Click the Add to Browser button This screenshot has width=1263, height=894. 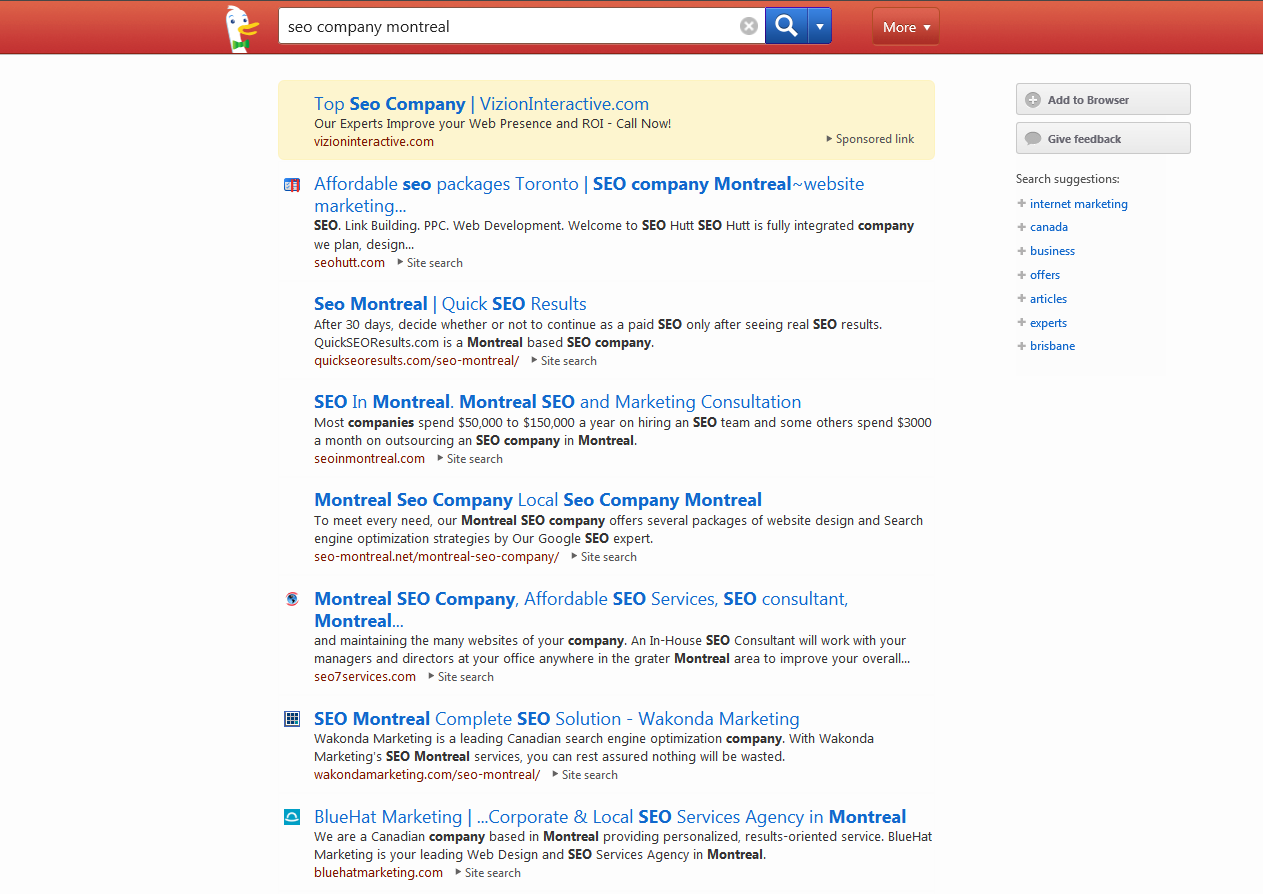[1102, 99]
